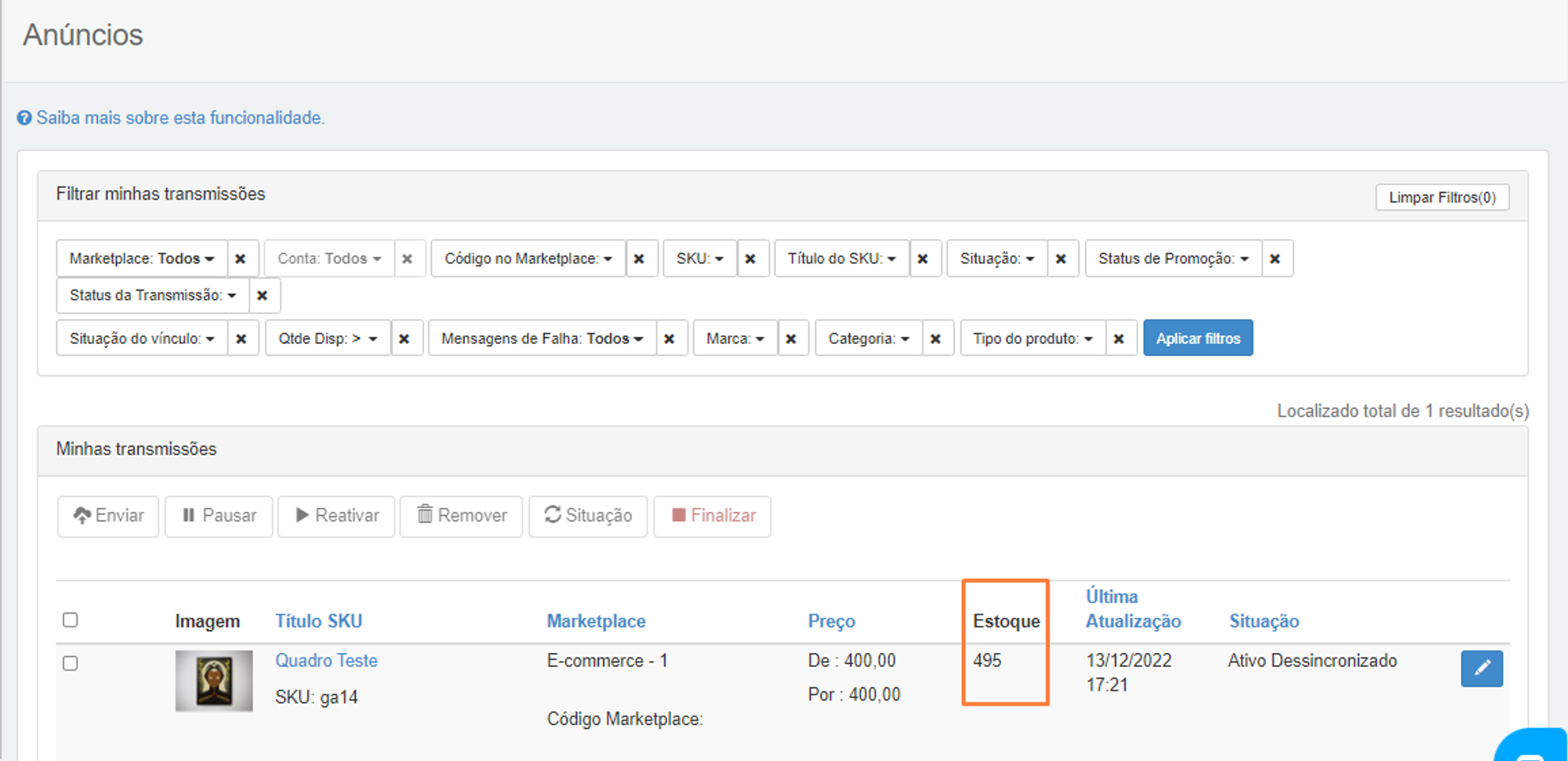Clear the Qtde Disp filter X
The width and height of the screenshot is (1568, 761).
(x=405, y=339)
